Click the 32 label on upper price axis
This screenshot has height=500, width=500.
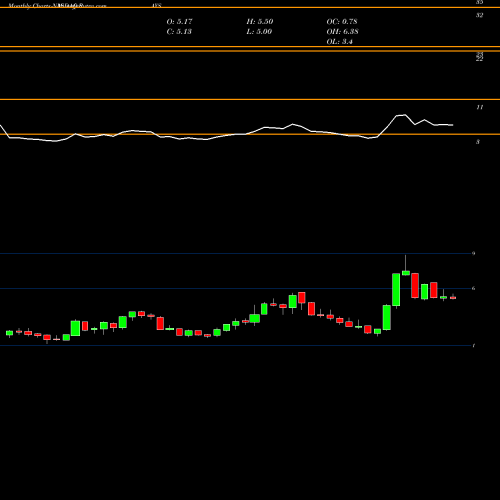479,15
